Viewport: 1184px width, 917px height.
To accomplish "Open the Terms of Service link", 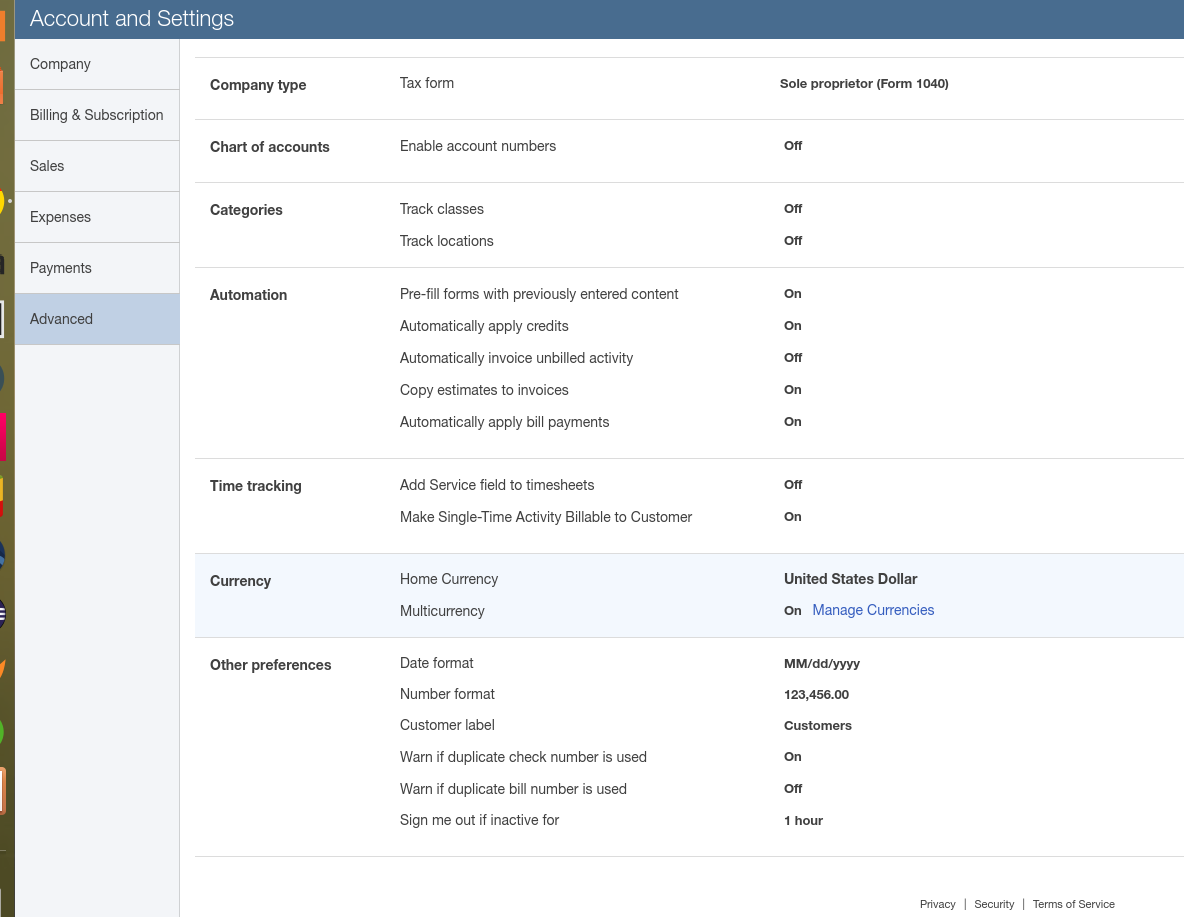I will coord(1073,904).
